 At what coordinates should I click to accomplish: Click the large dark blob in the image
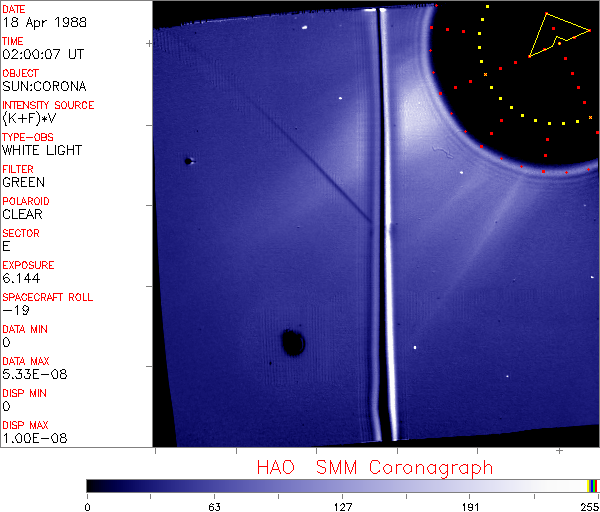click(x=293, y=342)
